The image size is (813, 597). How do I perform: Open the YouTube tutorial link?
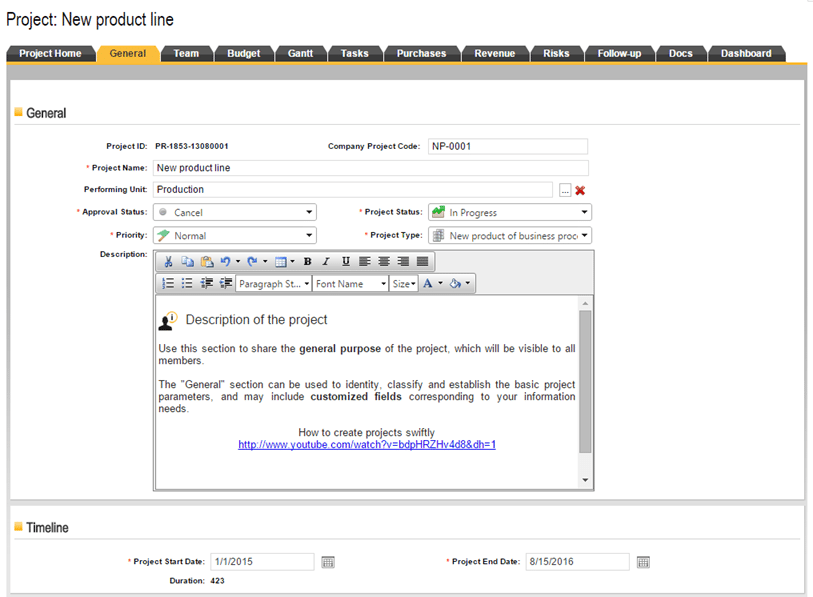(366, 445)
